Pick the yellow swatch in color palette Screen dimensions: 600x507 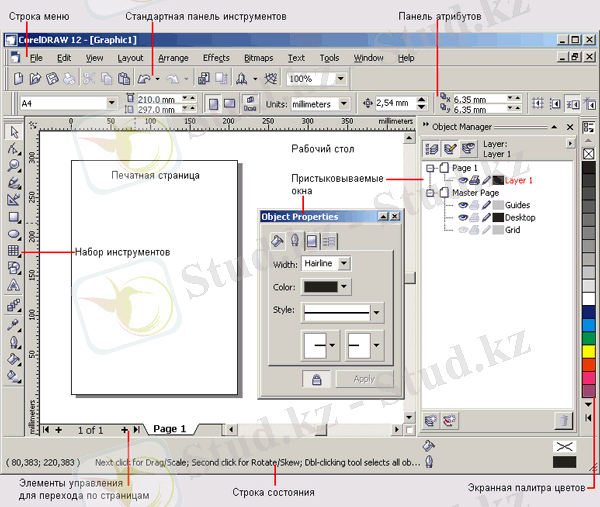coord(589,351)
